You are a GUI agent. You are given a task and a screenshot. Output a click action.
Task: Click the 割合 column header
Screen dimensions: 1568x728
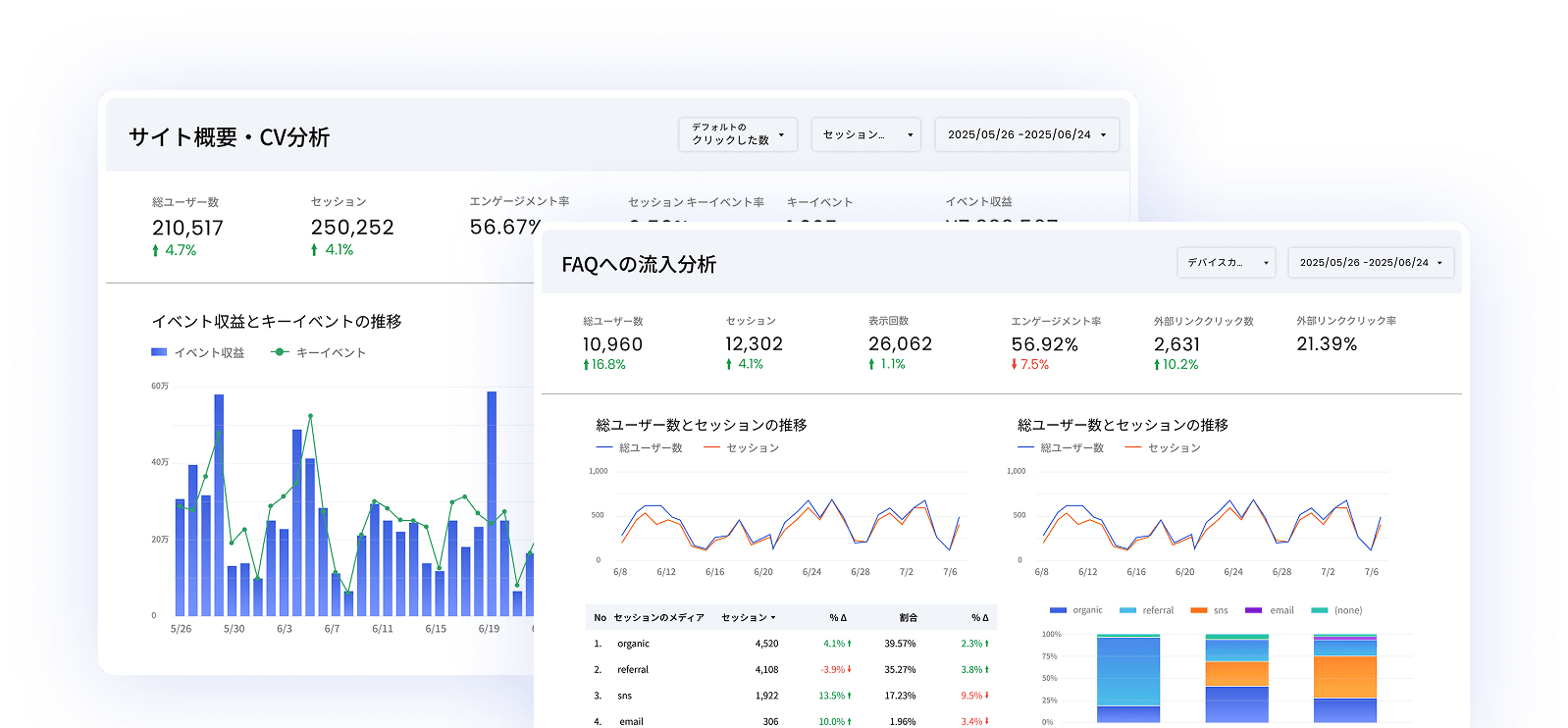point(909,617)
